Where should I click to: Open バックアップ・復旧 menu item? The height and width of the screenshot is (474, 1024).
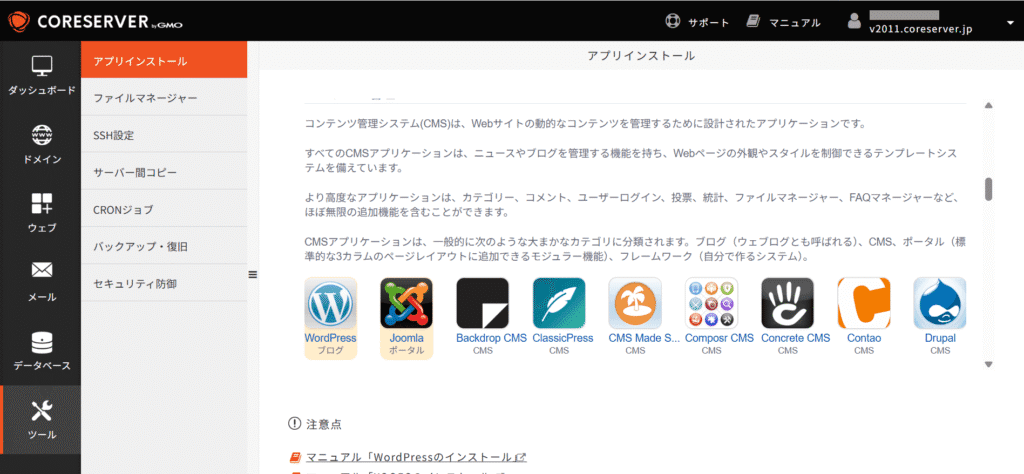click(x=165, y=247)
